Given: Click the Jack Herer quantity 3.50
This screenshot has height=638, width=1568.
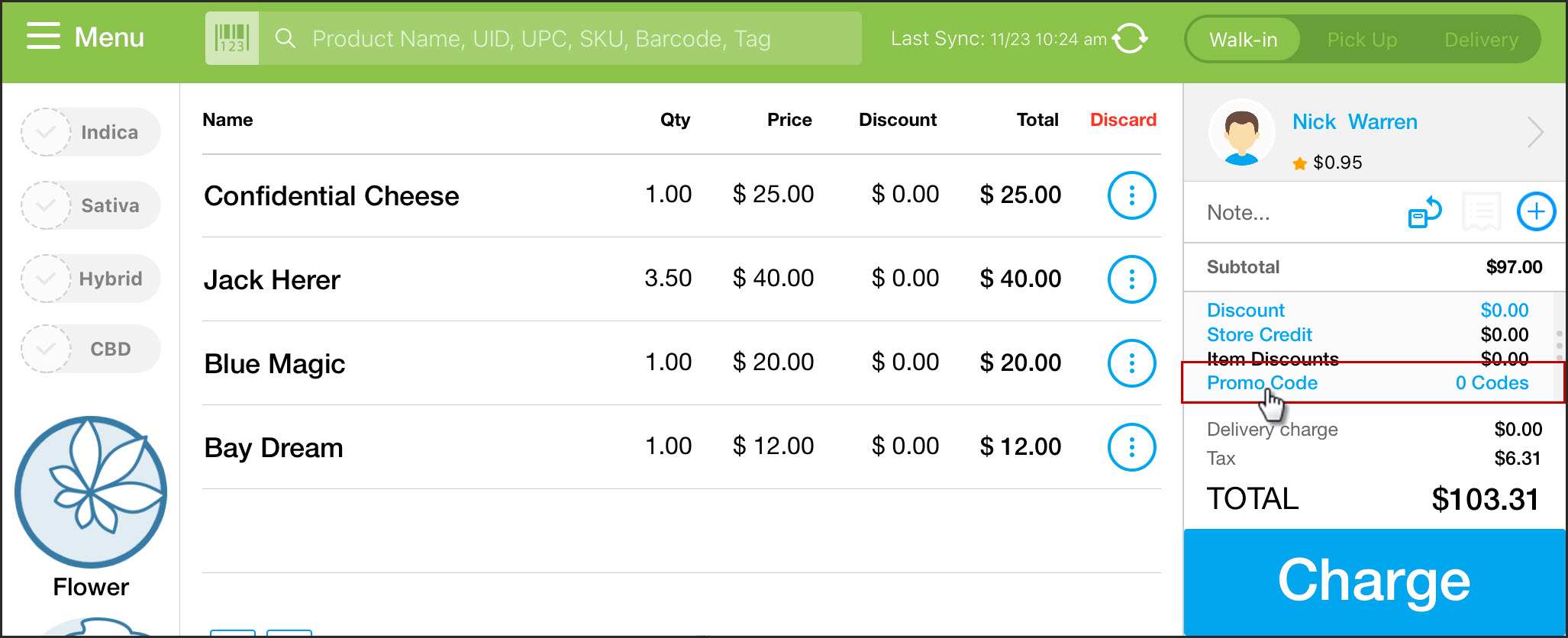Looking at the screenshot, I should click(668, 279).
